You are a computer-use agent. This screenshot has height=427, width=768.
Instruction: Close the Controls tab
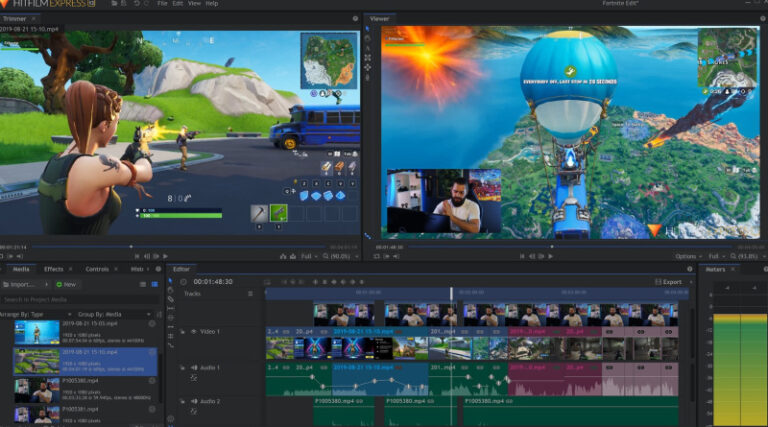pos(116,269)
